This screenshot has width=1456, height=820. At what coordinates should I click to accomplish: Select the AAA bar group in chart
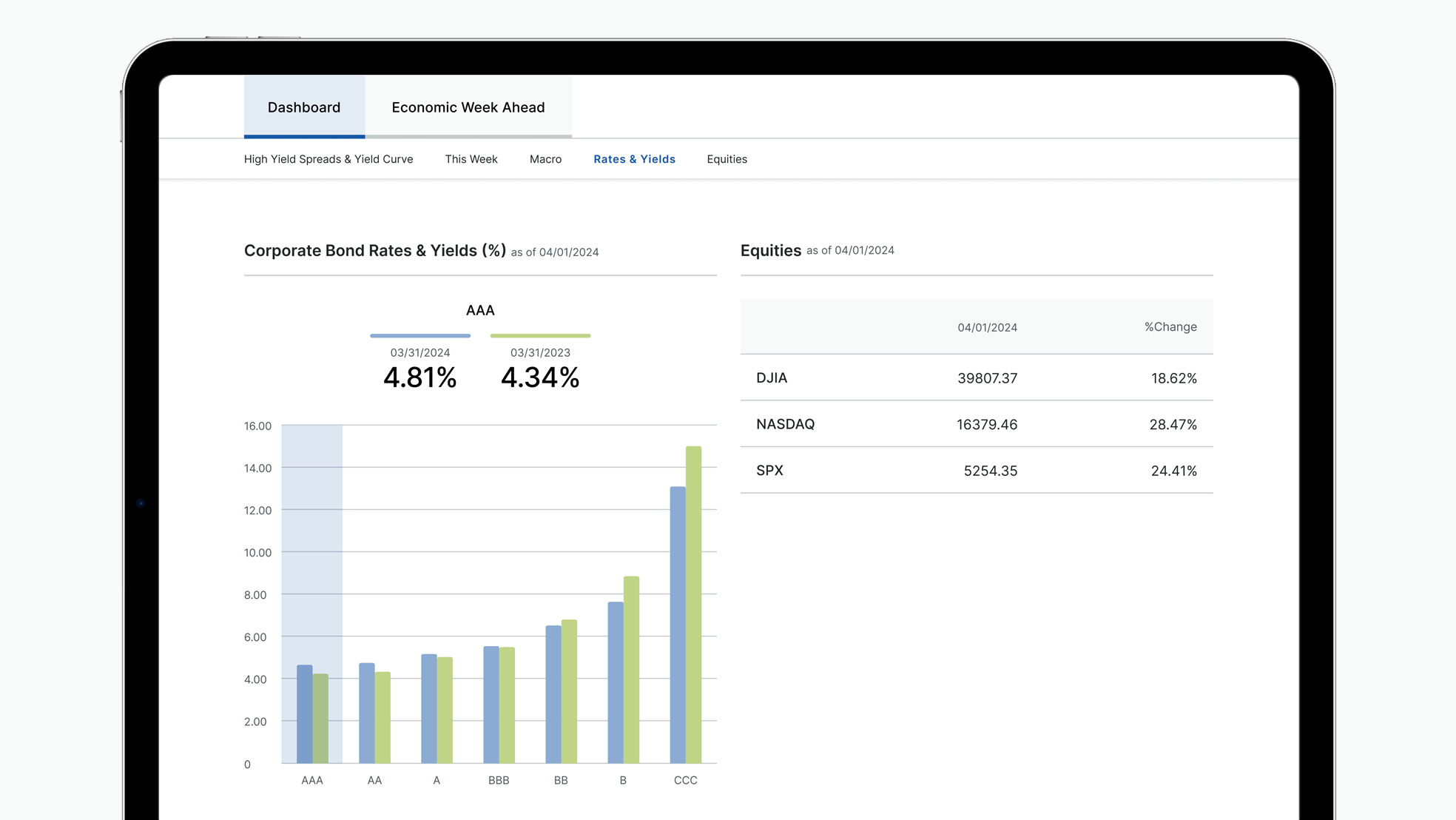point(311,714)
